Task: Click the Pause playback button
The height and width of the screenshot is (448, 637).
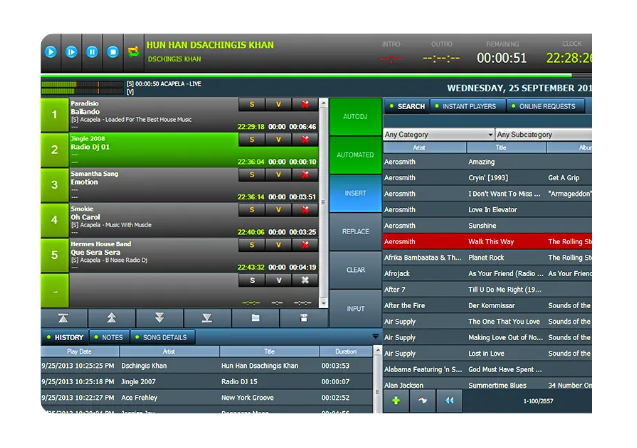Action: coord(91,51)
